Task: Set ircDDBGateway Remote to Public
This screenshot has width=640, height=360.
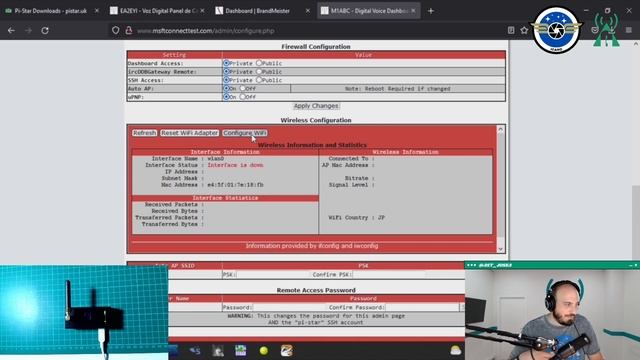Action: [x=259, y=71]
